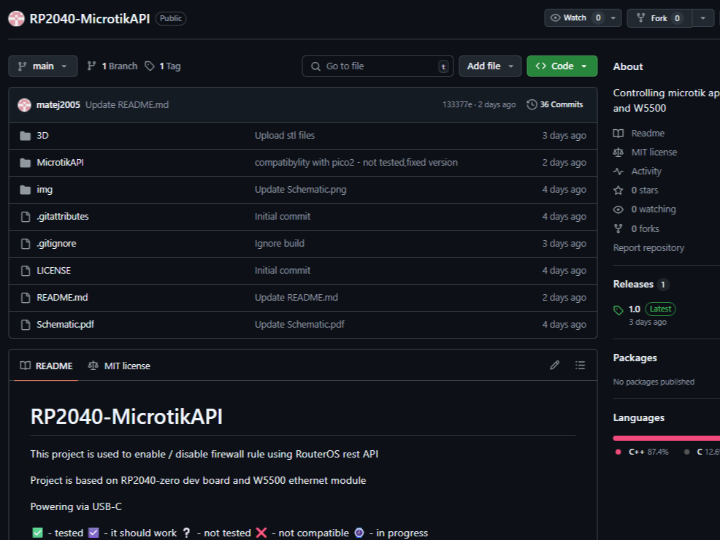Open the LICENSE file name
The height and width of the screenshot is (540, 720).
click(x=54, y=271)
